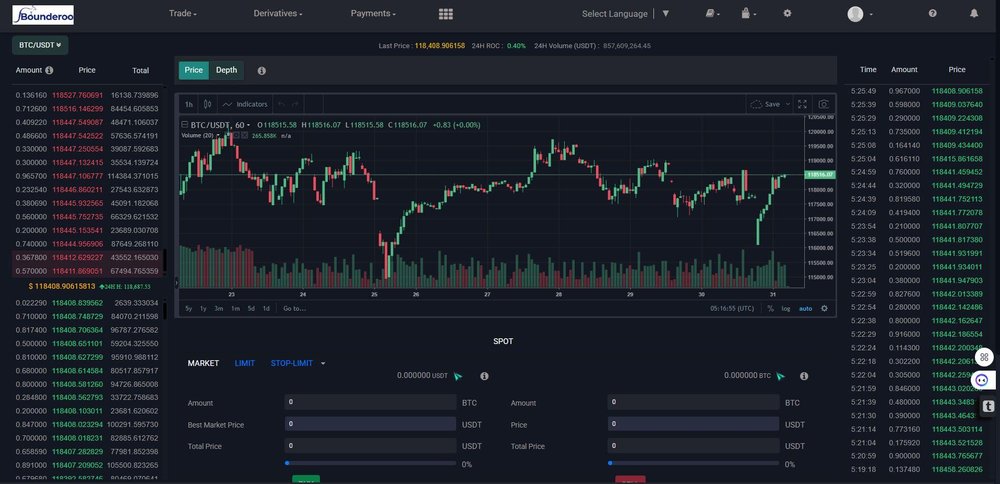1000x484 pixels.
Task: Click the 05:16:55 (UTC) timezone label
Action: point(732,309)
